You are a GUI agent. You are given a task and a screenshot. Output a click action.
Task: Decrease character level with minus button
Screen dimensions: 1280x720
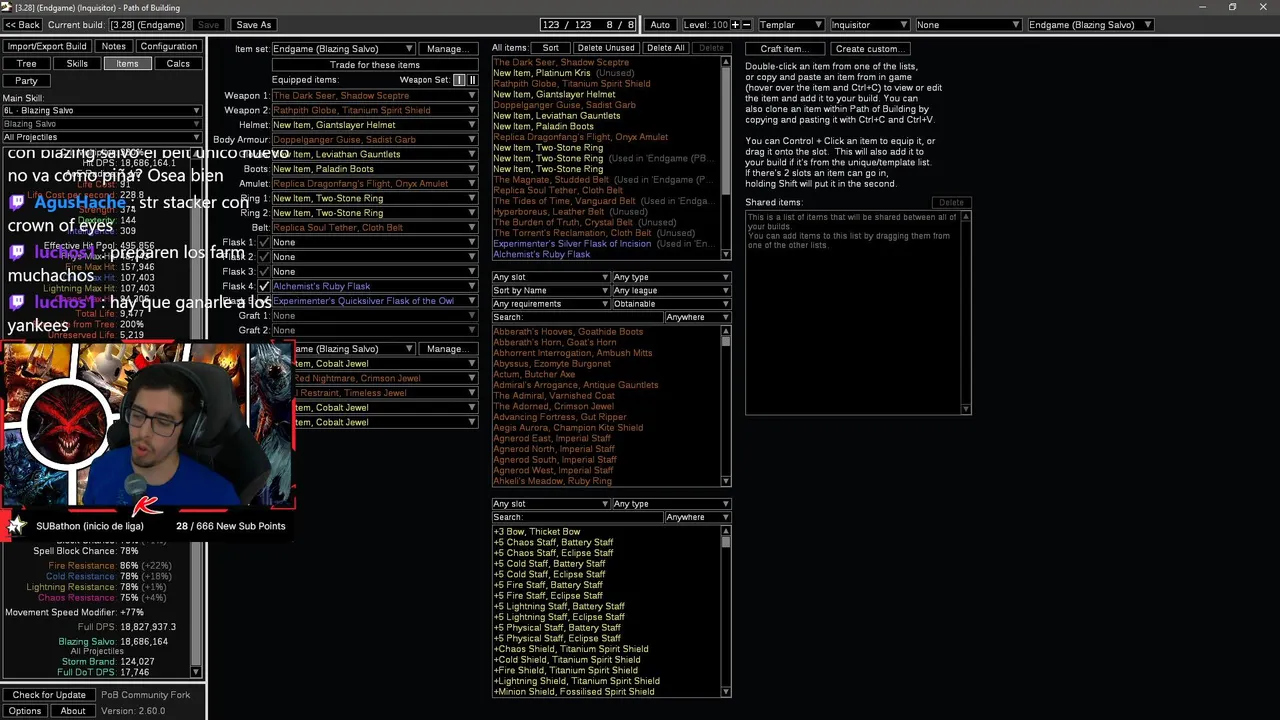[x=746, y=25]
